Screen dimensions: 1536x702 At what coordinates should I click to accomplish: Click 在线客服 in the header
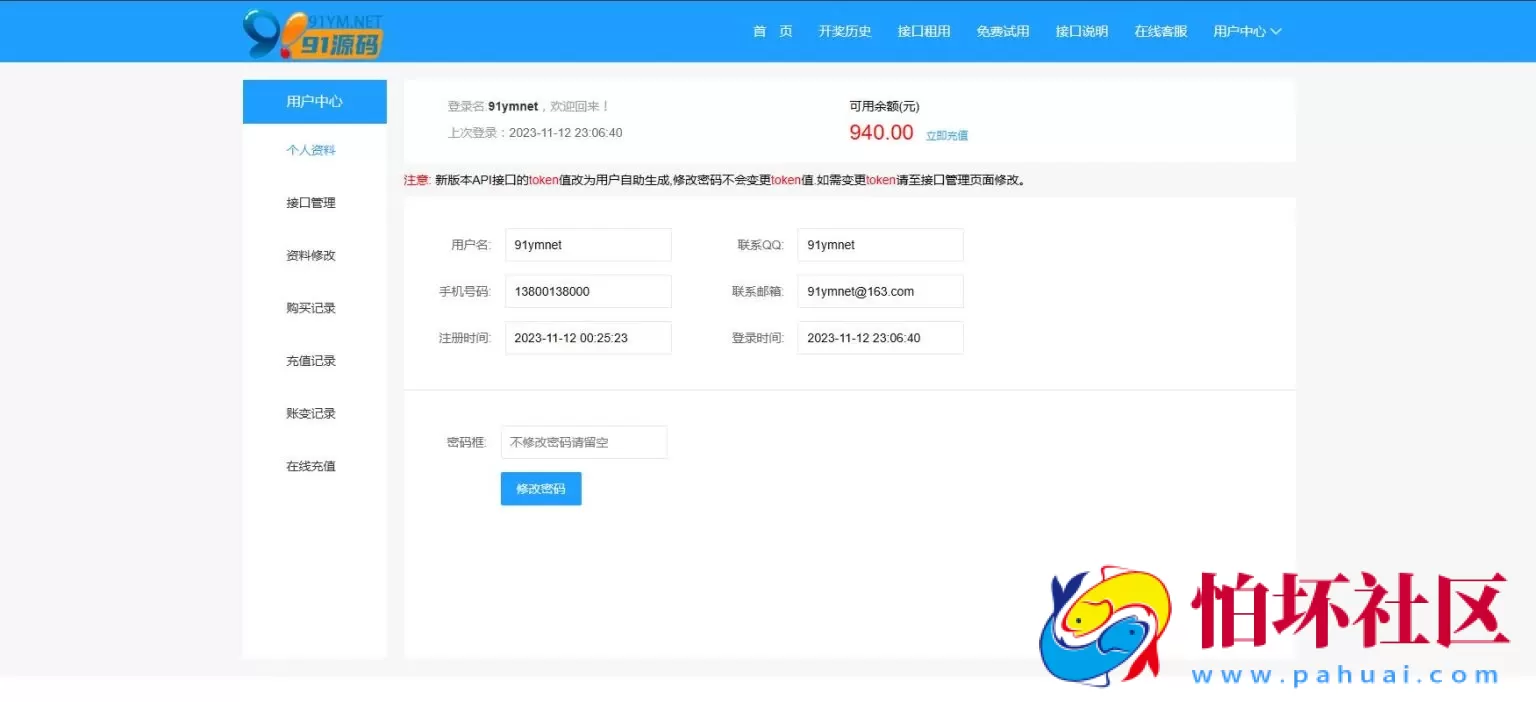point(1160,31)
